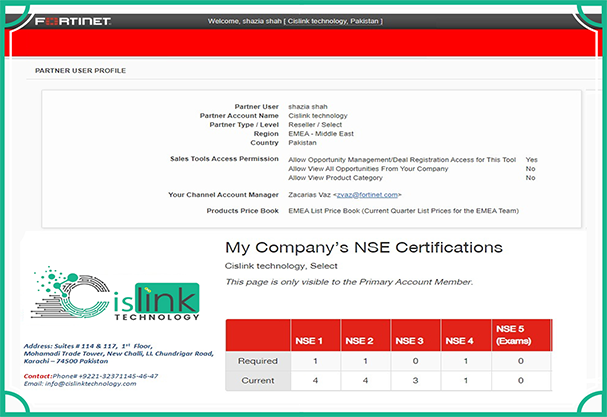Click the 'Reseller / Select' partner type value
The image size is (607, 417).
(x=315, y=125)
